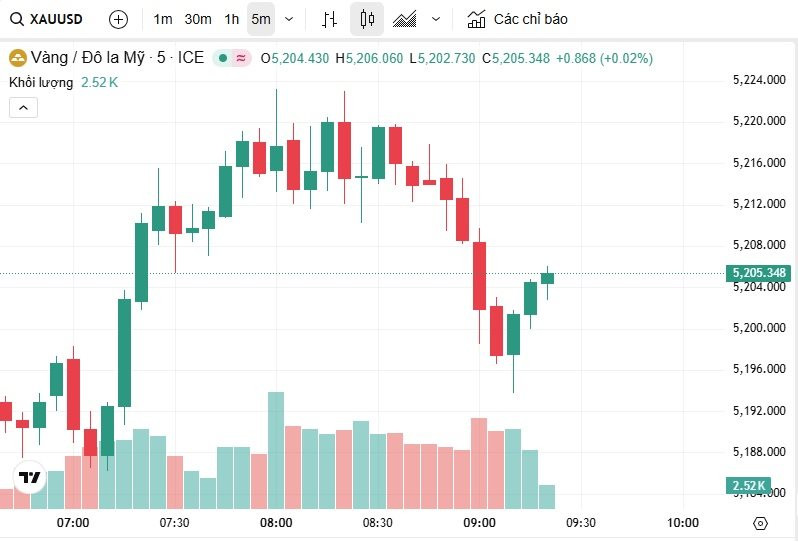Open XAUUSD symbol search

click(x=46, y=19)
